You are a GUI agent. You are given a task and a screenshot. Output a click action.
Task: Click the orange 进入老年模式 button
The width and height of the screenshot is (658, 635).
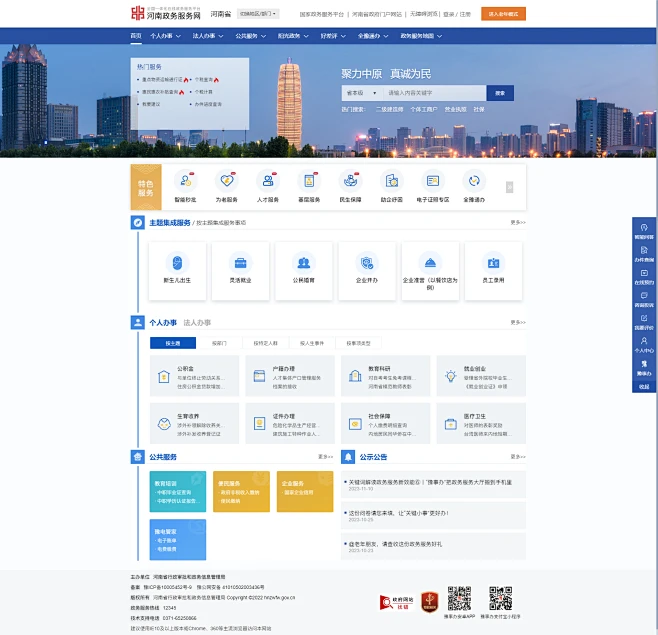point(503,14)
